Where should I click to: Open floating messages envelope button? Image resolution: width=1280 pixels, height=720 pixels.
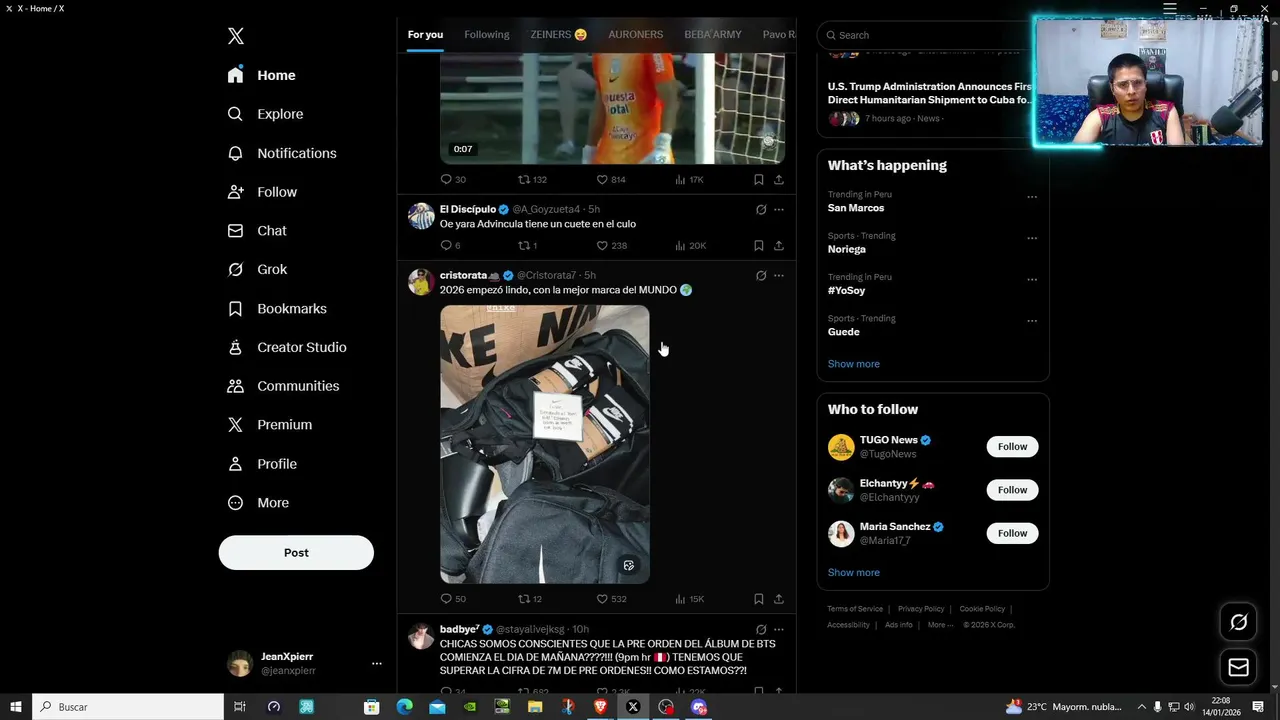(x=1238, y=667)
